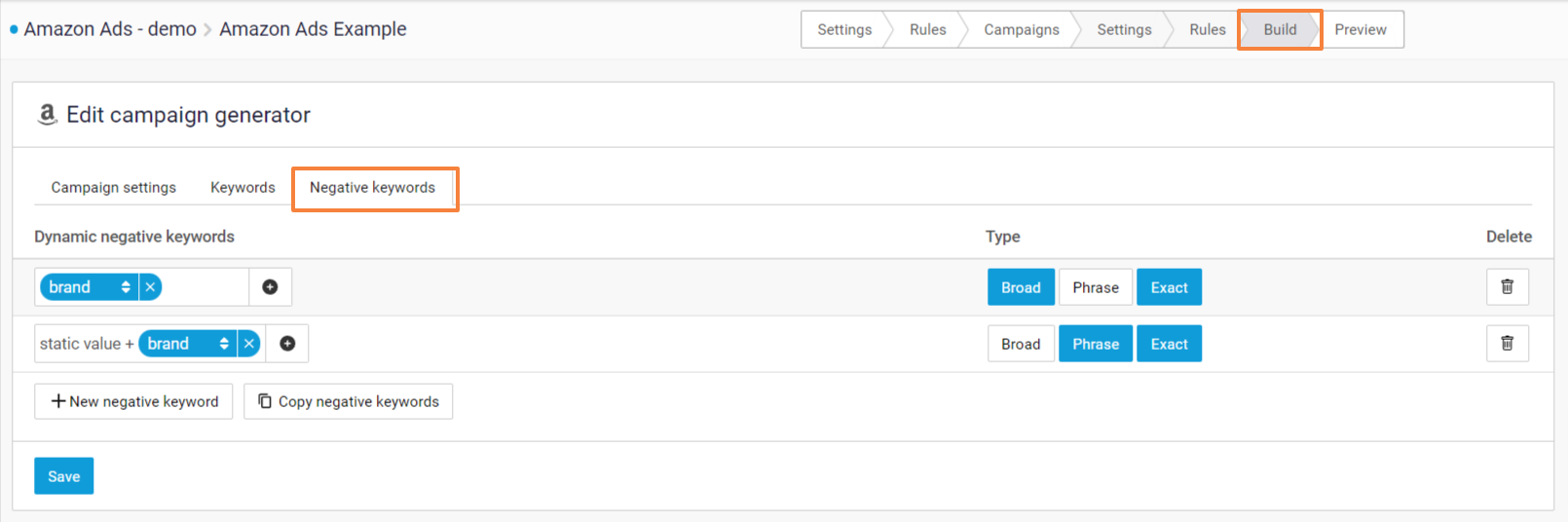Toggle Exact type for first keyword row
Screen dimensions: 1568x522
(x=1169, y=287)
